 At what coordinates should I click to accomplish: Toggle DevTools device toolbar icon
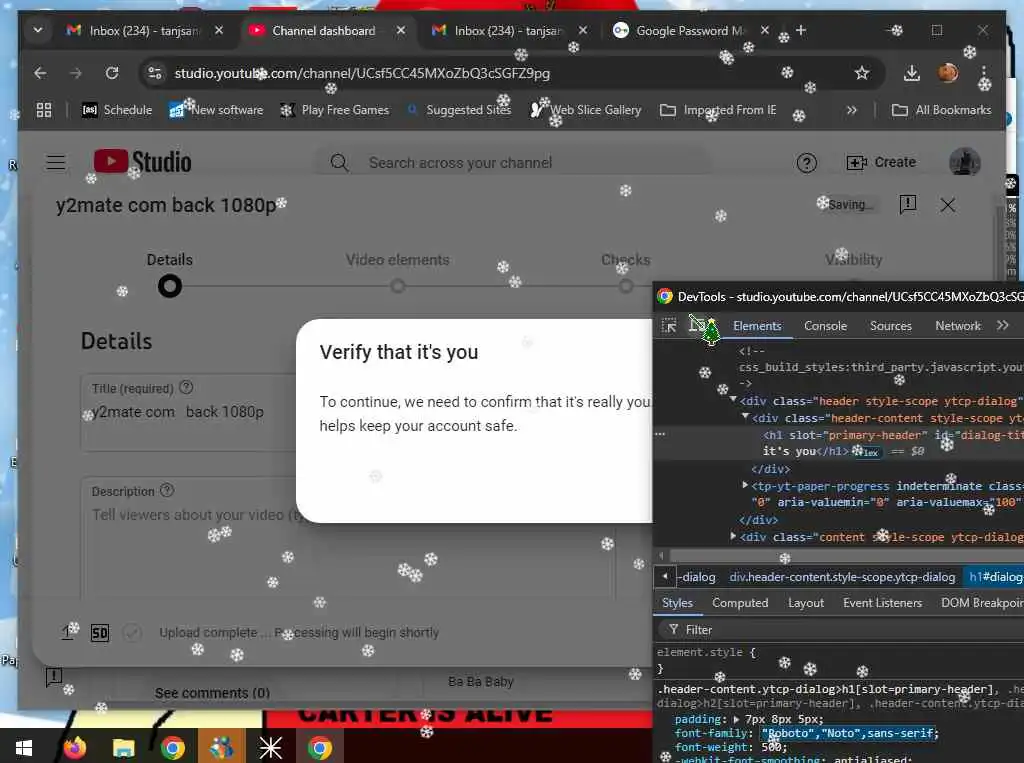click(697, 325)
